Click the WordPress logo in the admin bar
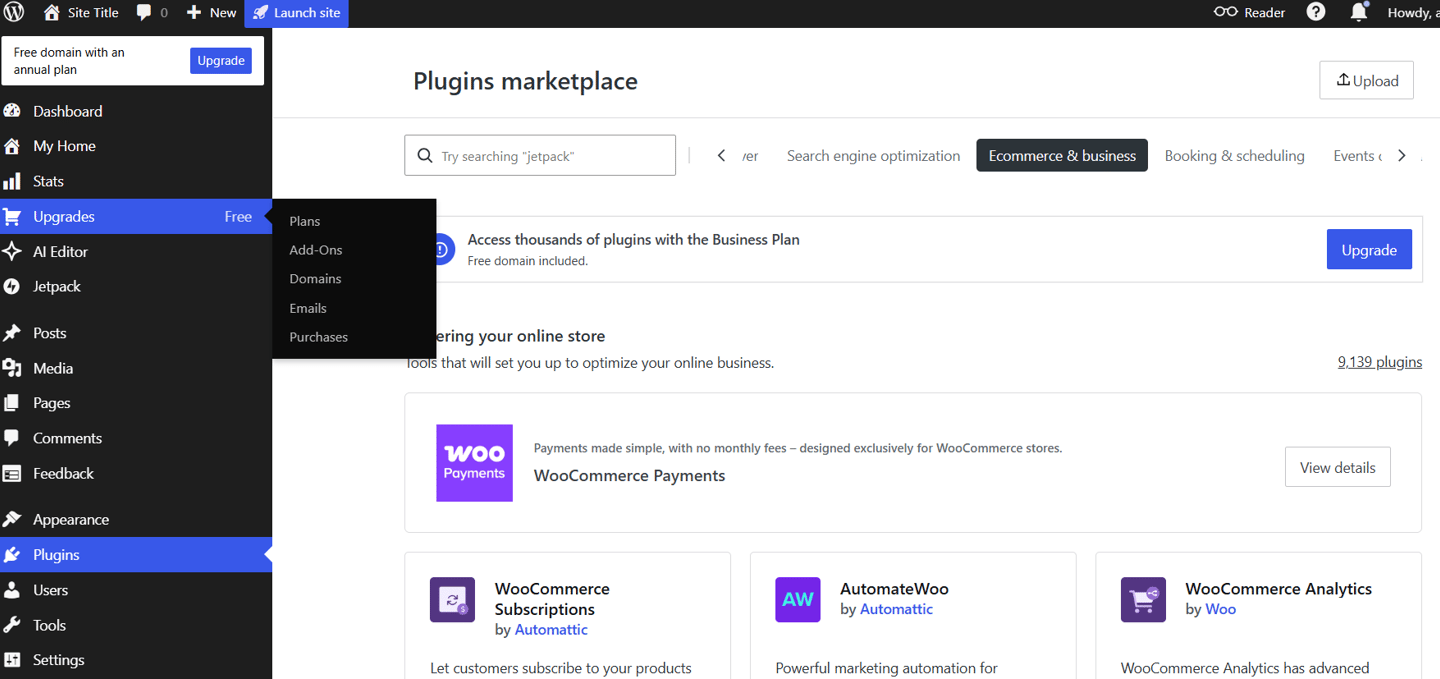Image resolution: width=1440 pixels, height=679 pixels. click(x=14, y=13)
